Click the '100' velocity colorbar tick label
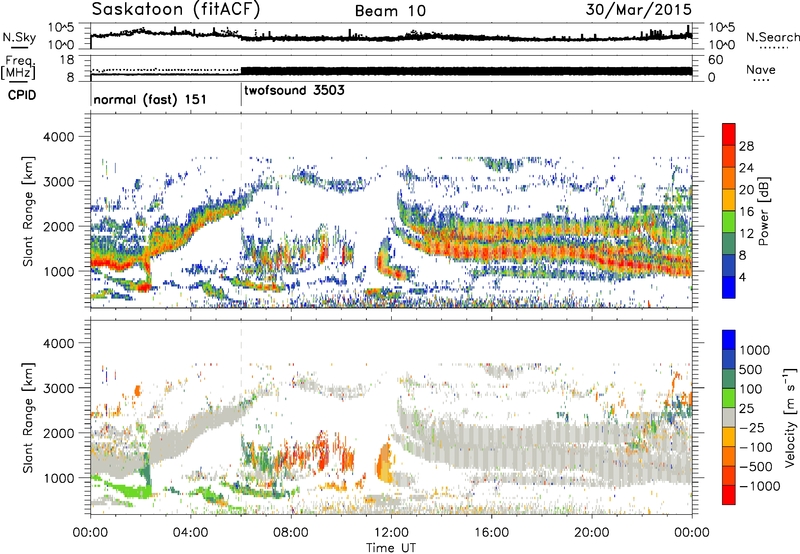Viewport: 800px width, 554px height. click(x=751, y=389)
